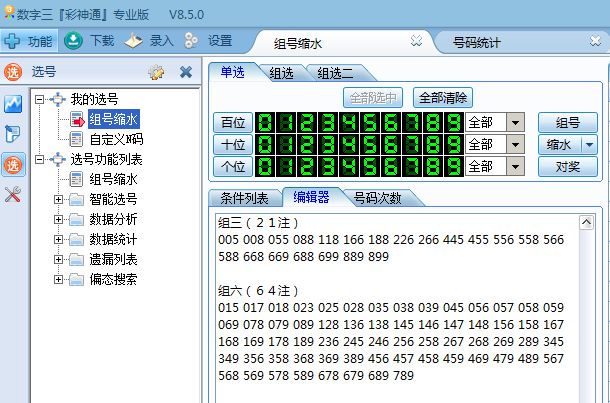Click the wrench tools icon in sidebar
The width and height of the screenshot is (610, 403).
[13, 194]
